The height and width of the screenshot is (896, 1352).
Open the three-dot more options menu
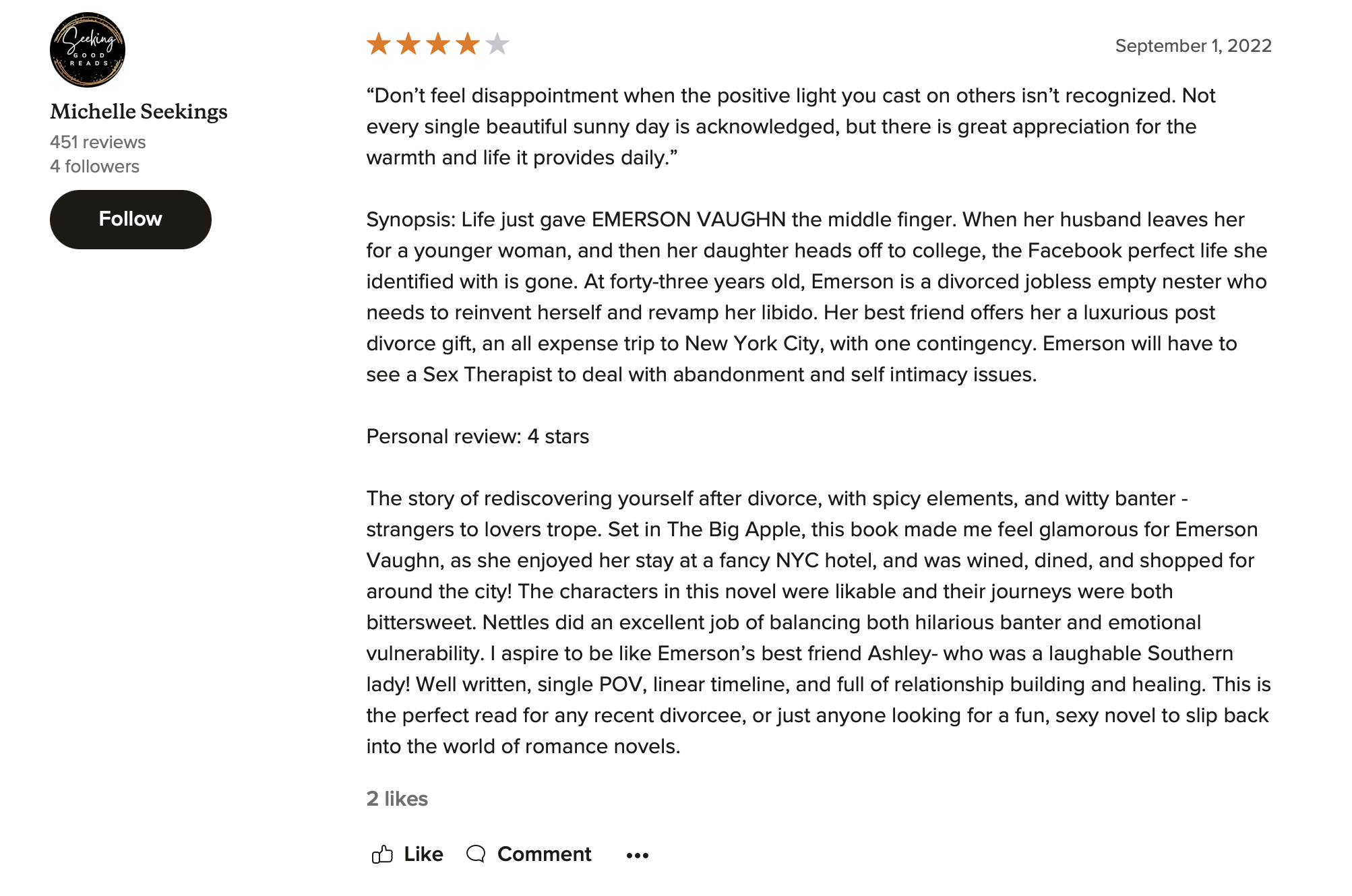point(637,856)
